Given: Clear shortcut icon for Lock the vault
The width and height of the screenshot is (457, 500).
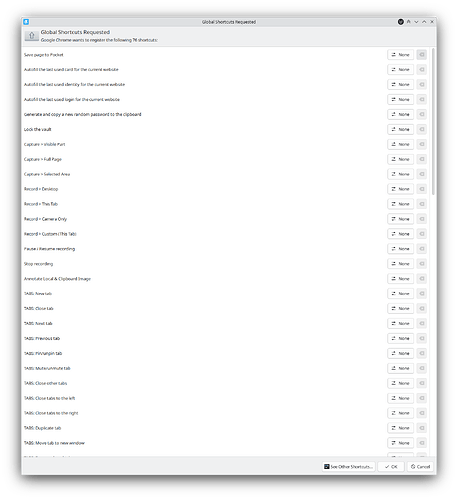Looking at the screenshot, I should (422, 129).
